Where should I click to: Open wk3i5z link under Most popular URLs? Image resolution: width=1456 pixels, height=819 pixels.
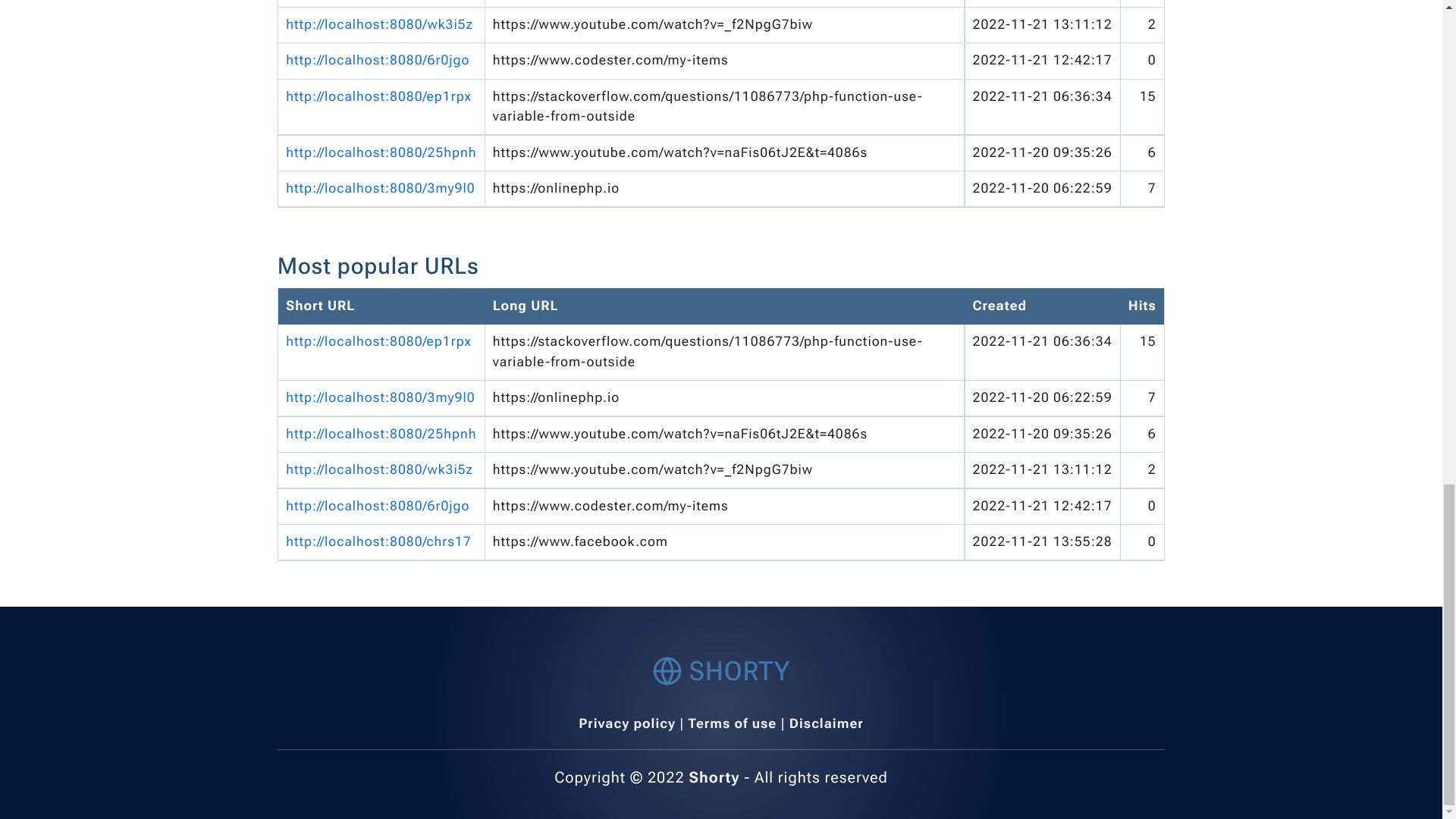tap(378, 469)
